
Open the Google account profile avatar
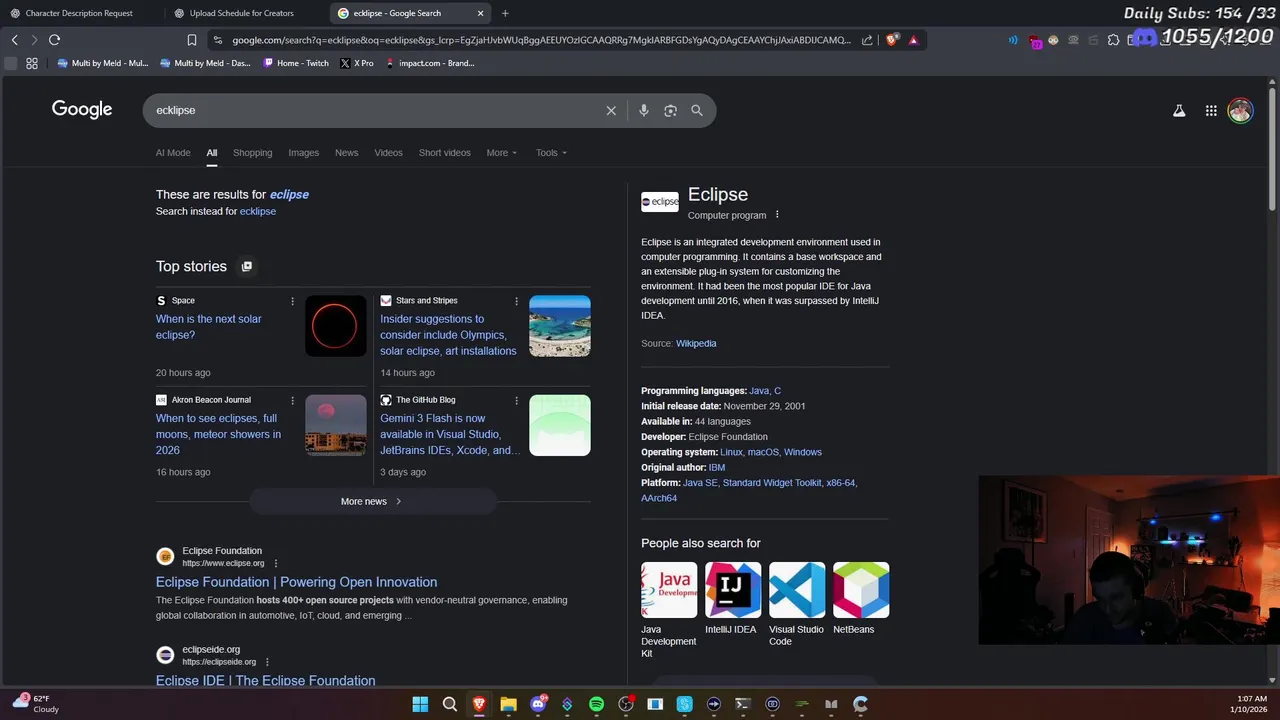tap(1240, 111)
